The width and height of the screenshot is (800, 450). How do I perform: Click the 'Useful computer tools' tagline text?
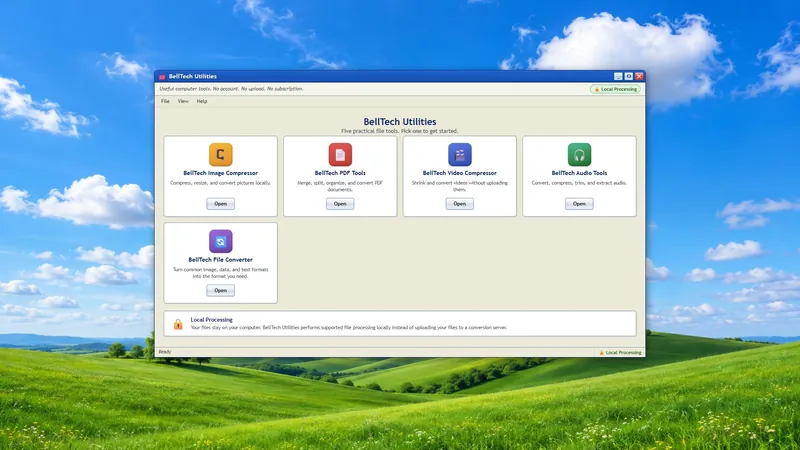pyautogui.click(x=231, y=89)
